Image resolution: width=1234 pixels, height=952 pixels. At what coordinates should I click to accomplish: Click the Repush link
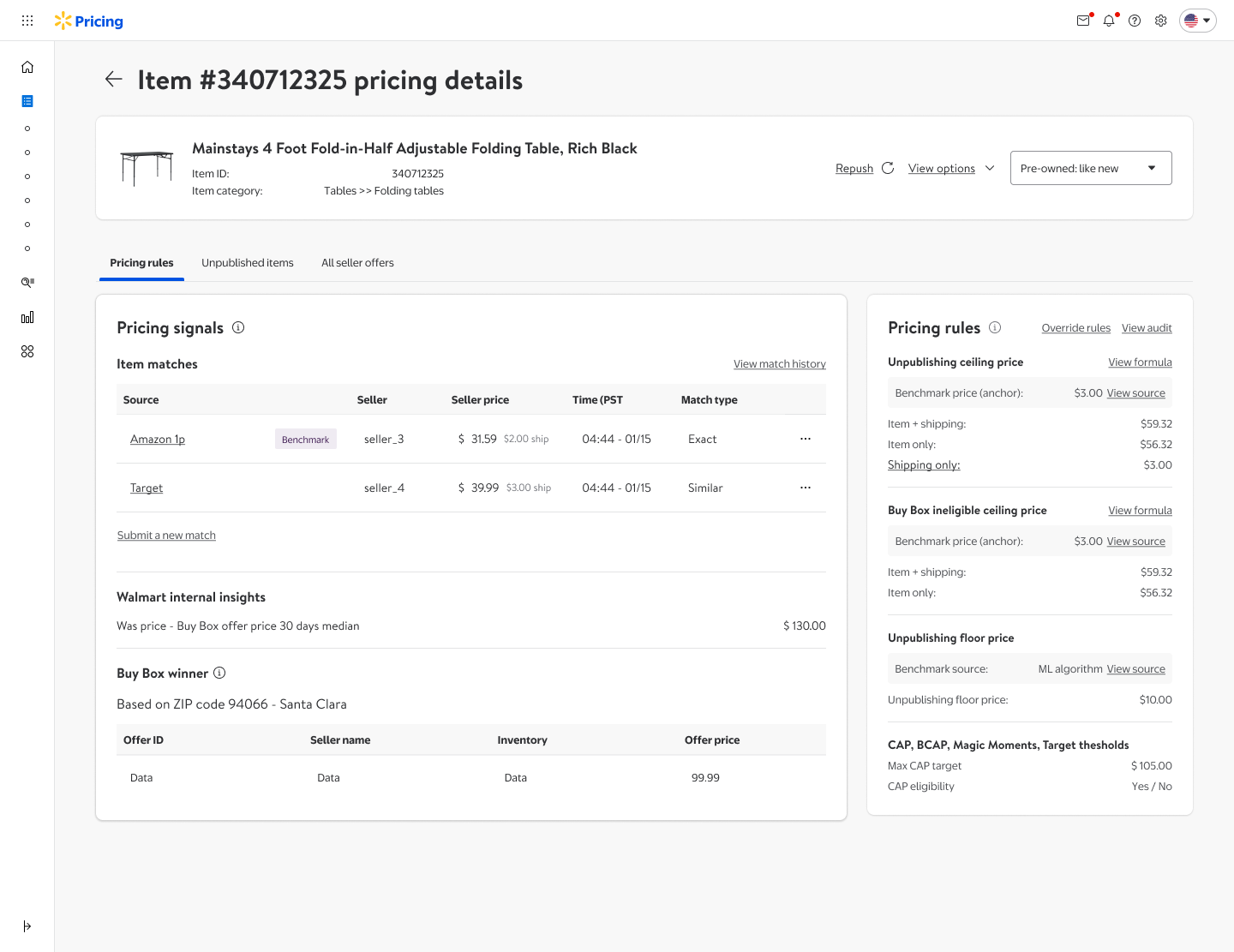[x=854, y=169]
